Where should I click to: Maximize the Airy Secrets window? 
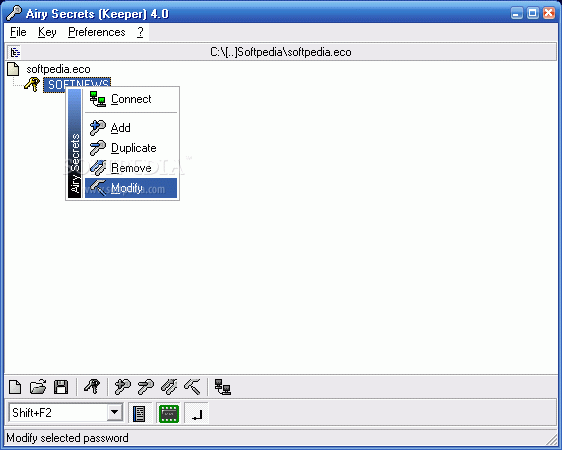tap(533, 14)
